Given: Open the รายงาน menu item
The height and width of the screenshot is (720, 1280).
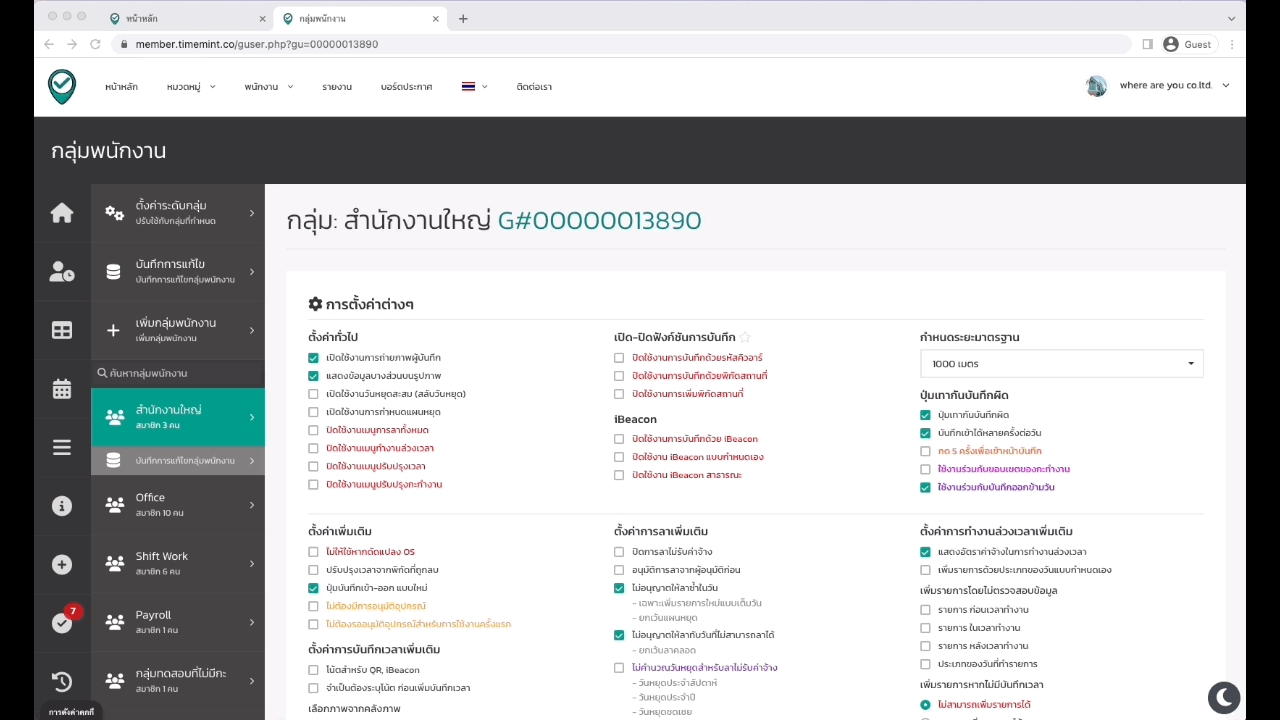Looking at the screenshot, I should (336, 87).
